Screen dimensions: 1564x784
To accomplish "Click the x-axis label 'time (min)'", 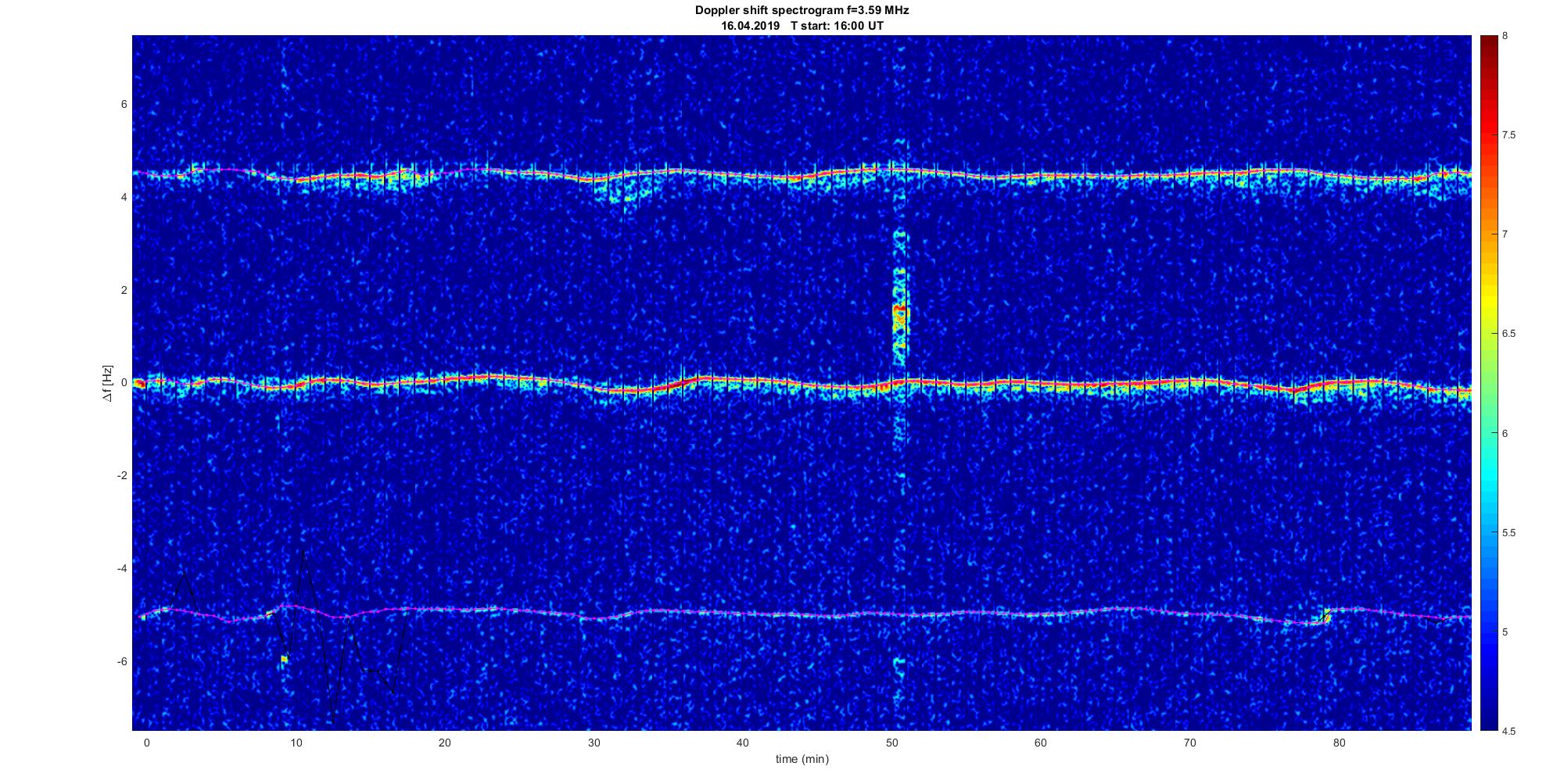I will coord(802,758).
